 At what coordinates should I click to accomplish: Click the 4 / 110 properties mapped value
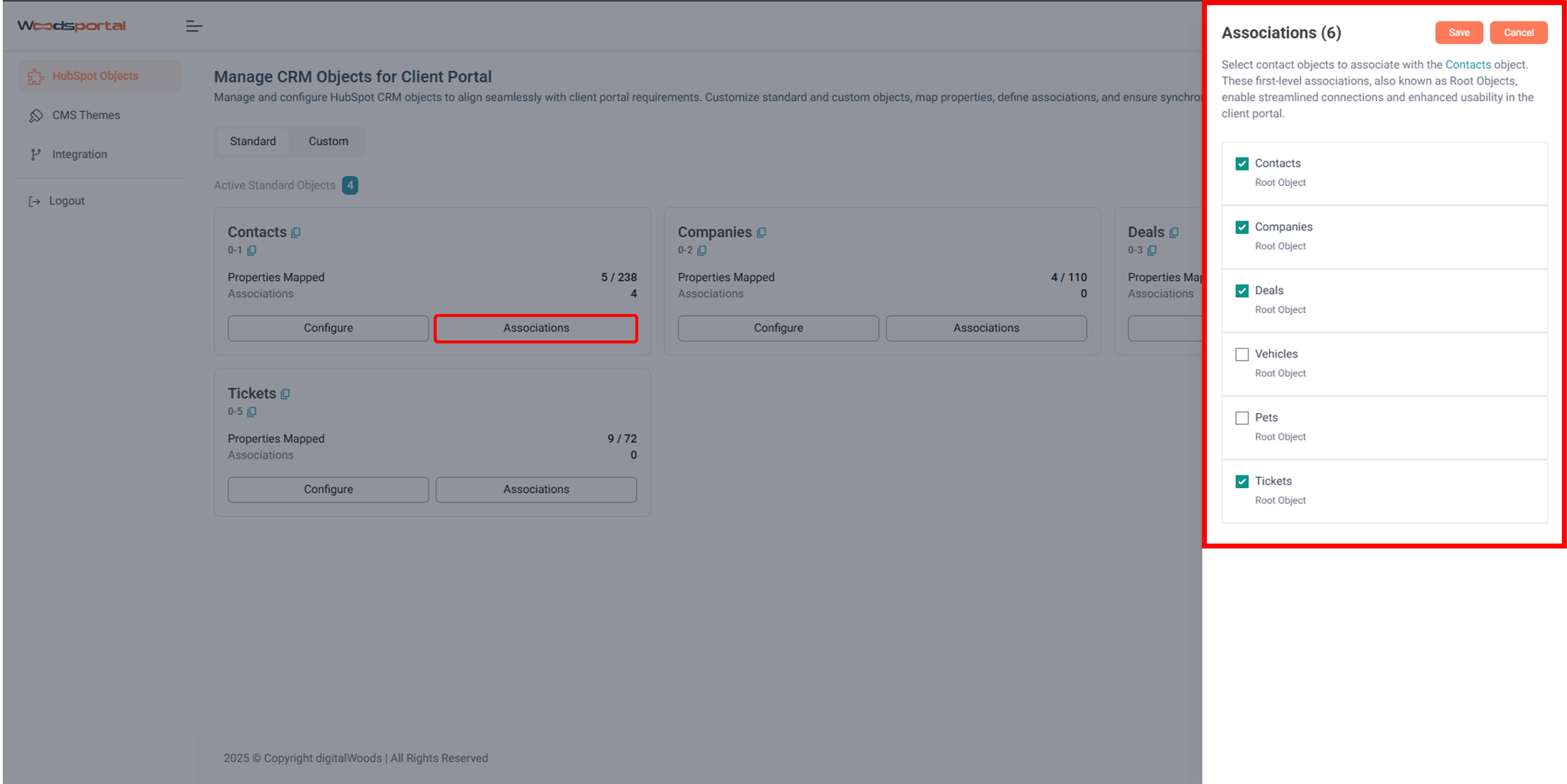click(1069, 277)
